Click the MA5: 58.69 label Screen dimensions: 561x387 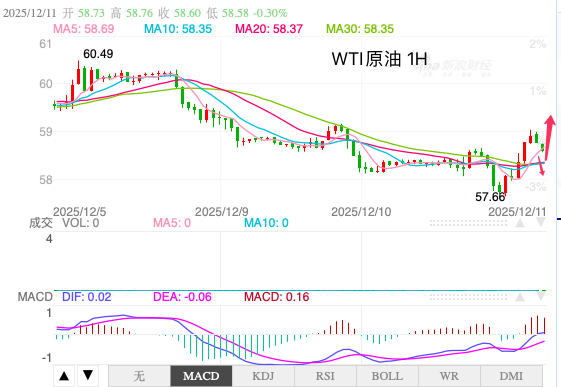pyautogui.click(x=84, y=29)
